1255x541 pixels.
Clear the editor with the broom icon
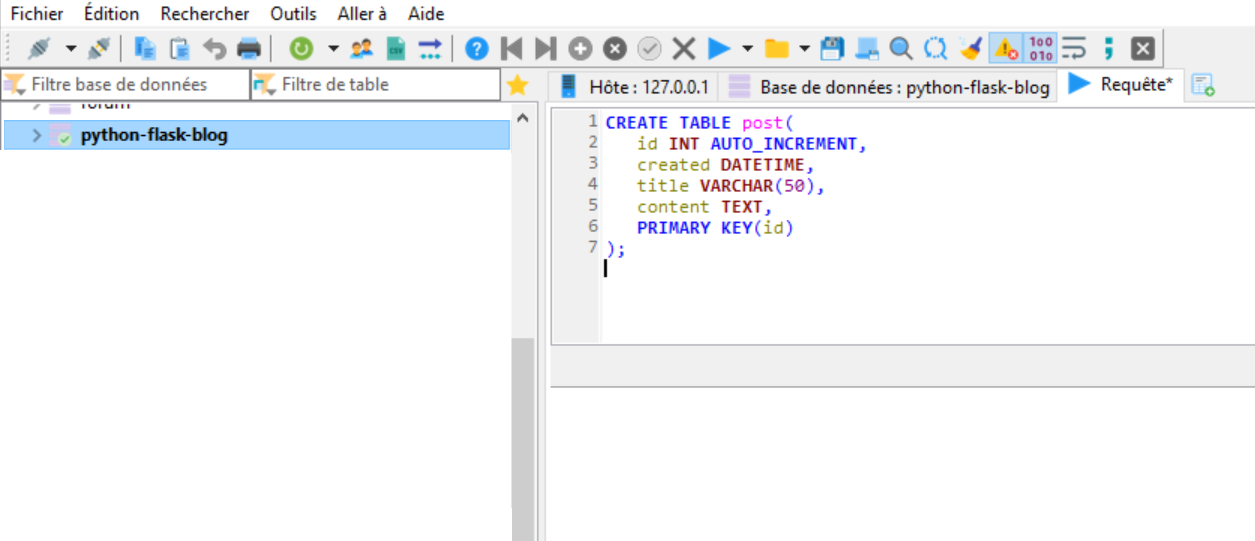point(970,48)
